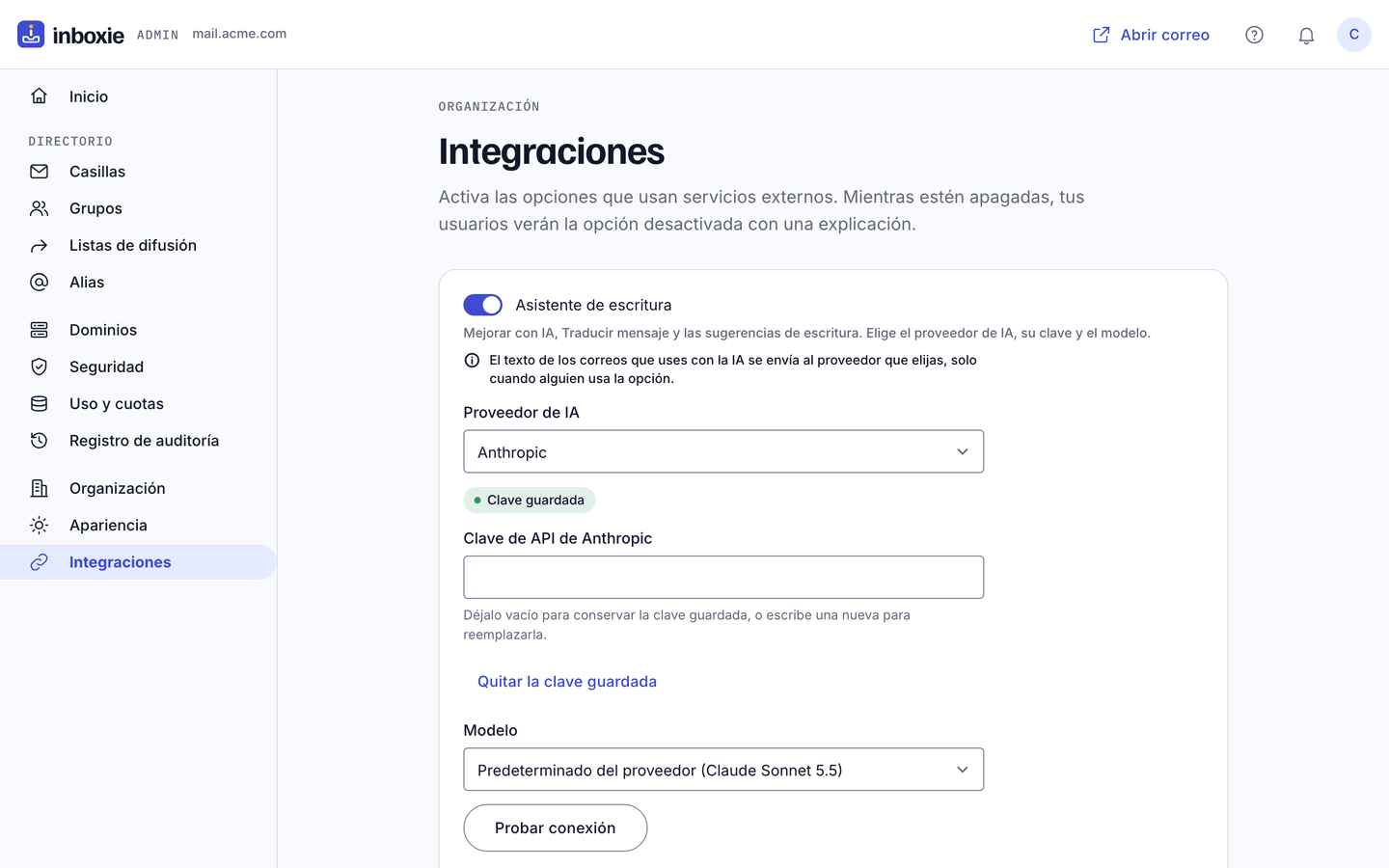
Task: Click the Clave guardada status badge
Action: click(530, 500)
